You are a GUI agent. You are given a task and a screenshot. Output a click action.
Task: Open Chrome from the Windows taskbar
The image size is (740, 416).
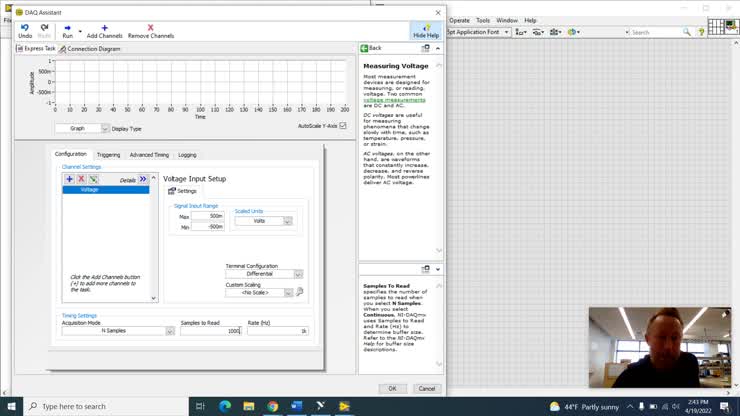point(272,406)
